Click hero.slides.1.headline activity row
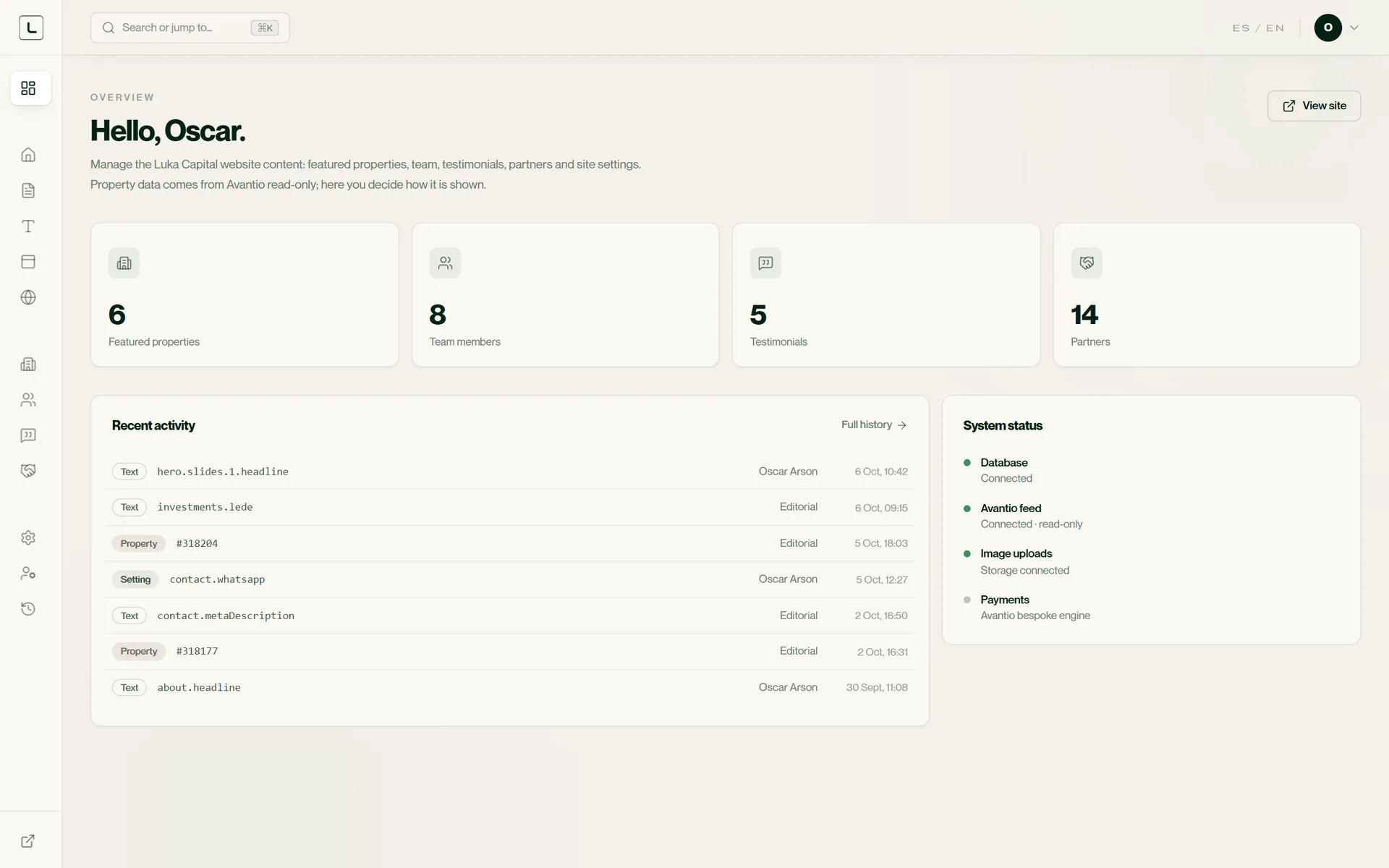This screenshot has height=868, width=1389. click(509, 472)
